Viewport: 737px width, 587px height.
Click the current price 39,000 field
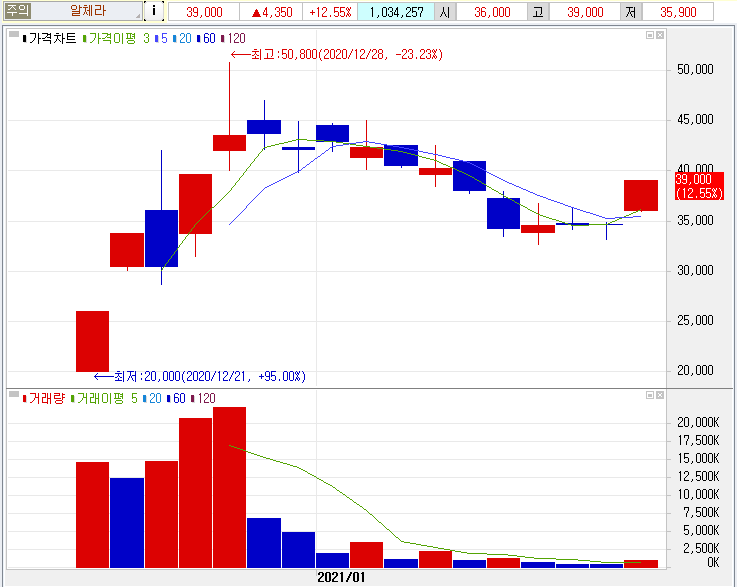point(204,12)
